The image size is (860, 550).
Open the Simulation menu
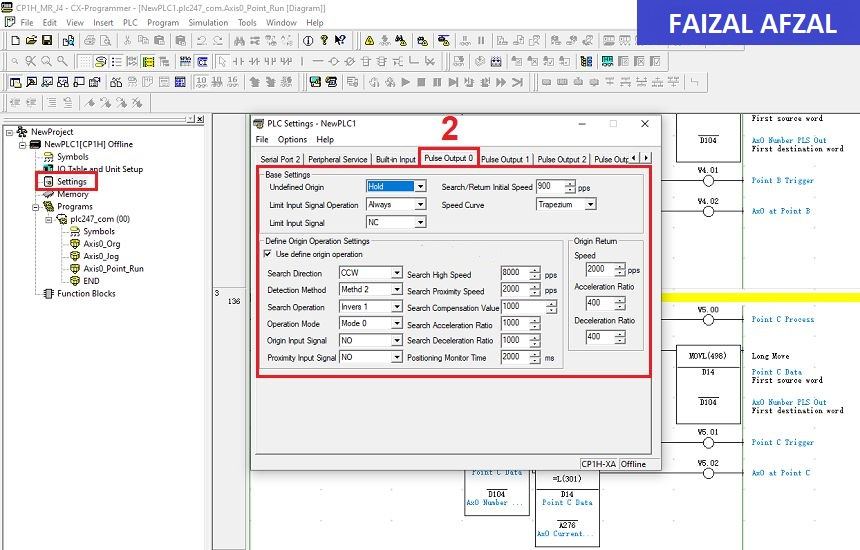(208, 22)
